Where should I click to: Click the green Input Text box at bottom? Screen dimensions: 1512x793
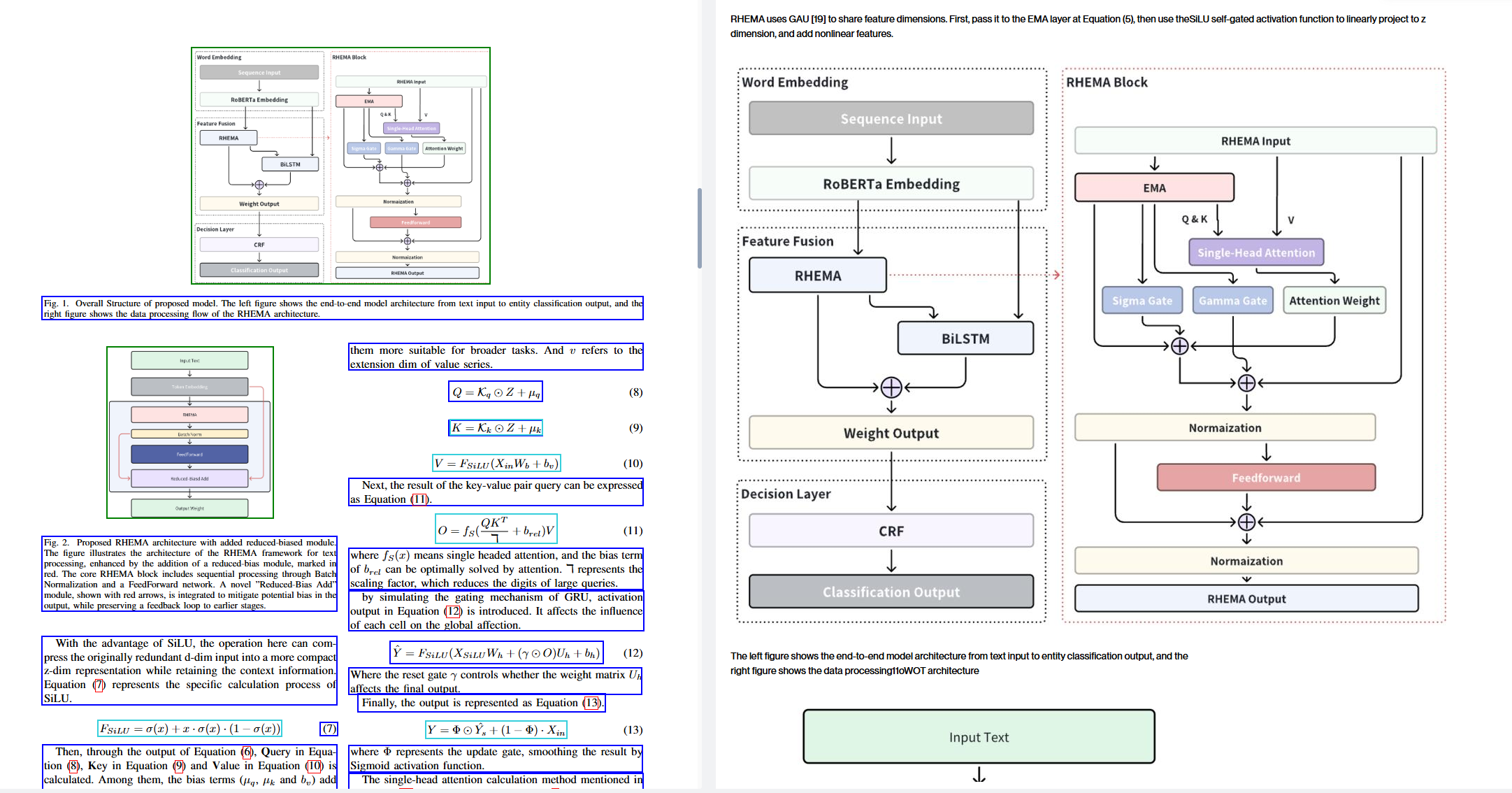coord(978,737)
